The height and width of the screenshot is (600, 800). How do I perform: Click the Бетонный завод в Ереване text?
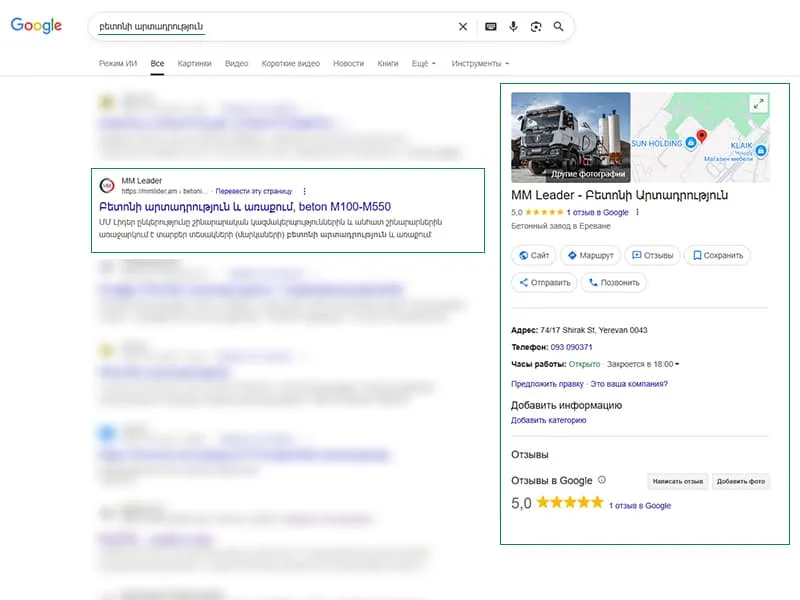coord(561,226)
